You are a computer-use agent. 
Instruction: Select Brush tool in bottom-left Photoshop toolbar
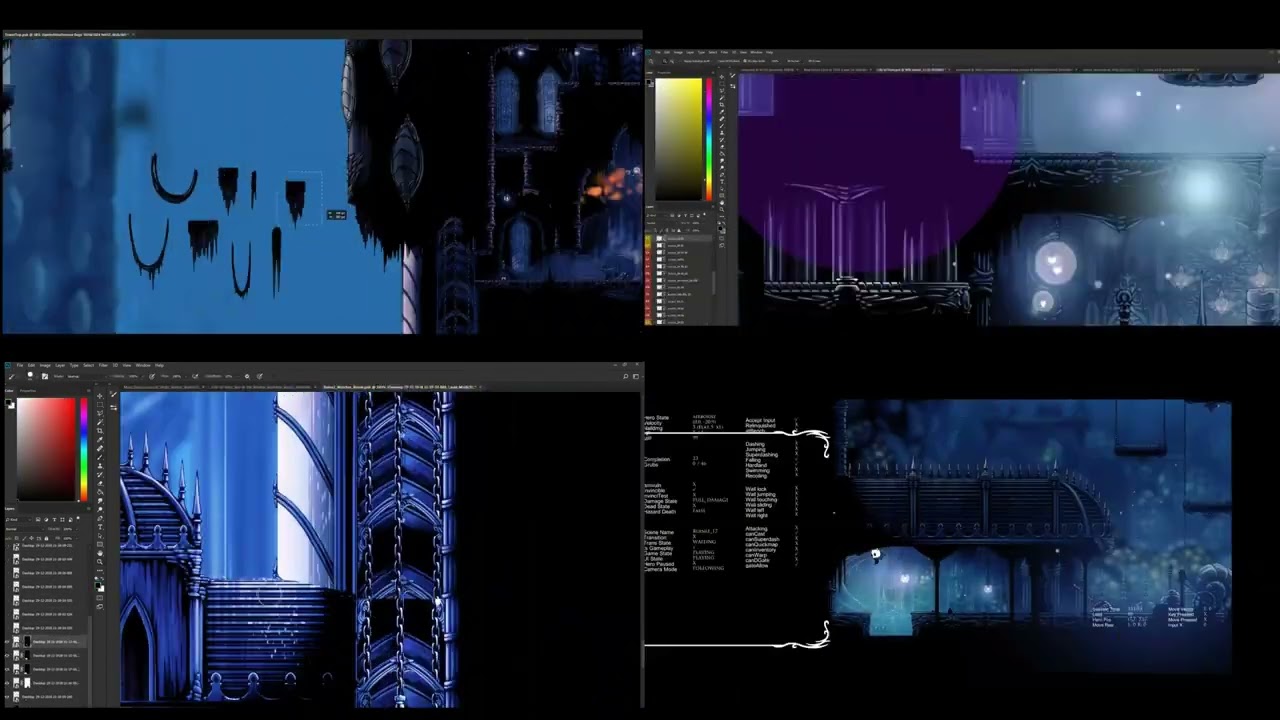point(100,457)
